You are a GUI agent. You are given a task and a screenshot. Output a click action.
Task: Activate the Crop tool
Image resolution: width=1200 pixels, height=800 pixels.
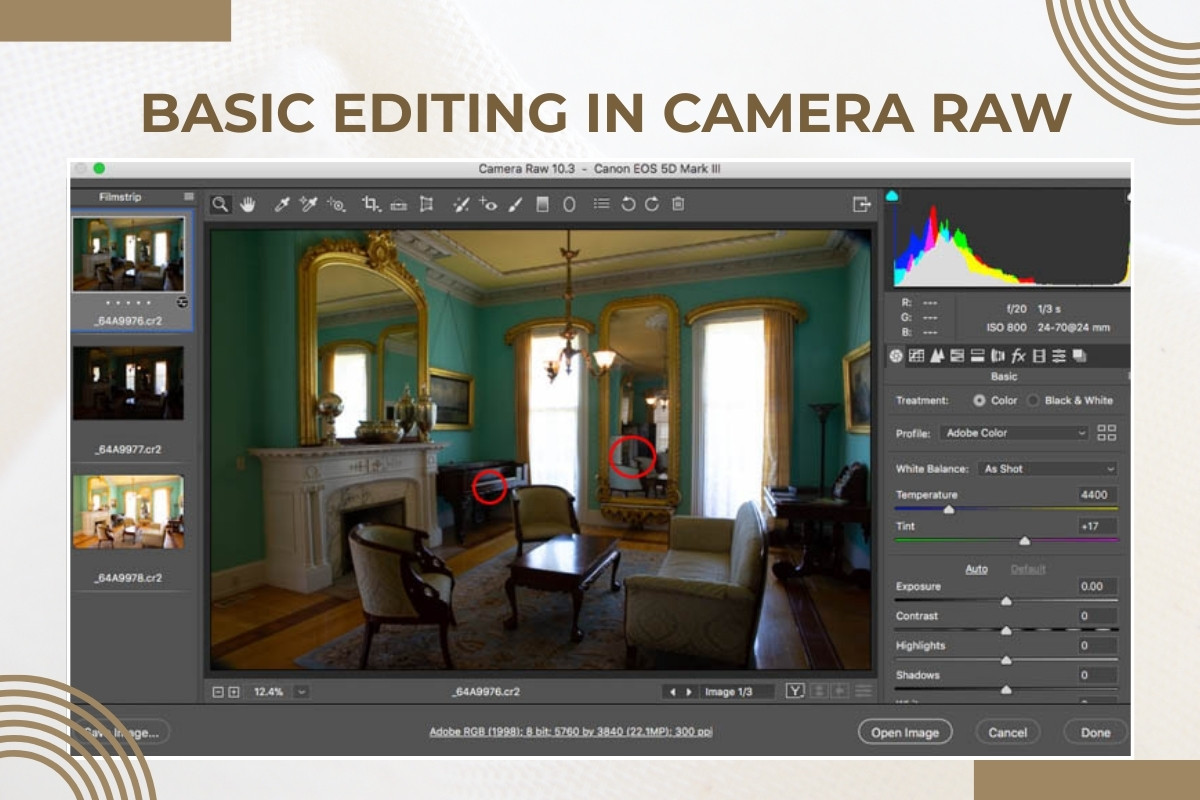pyautogui.click(x=370, y=204)
